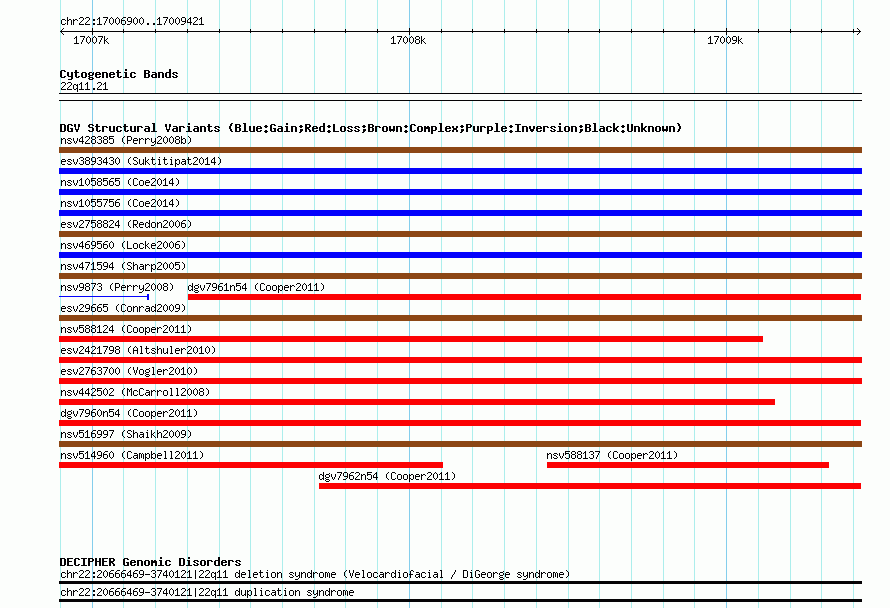Image resolution: width=890 pixels, height=608 pixels.
Task: Select the 22q11.21 band label
Action: (84, 86)
